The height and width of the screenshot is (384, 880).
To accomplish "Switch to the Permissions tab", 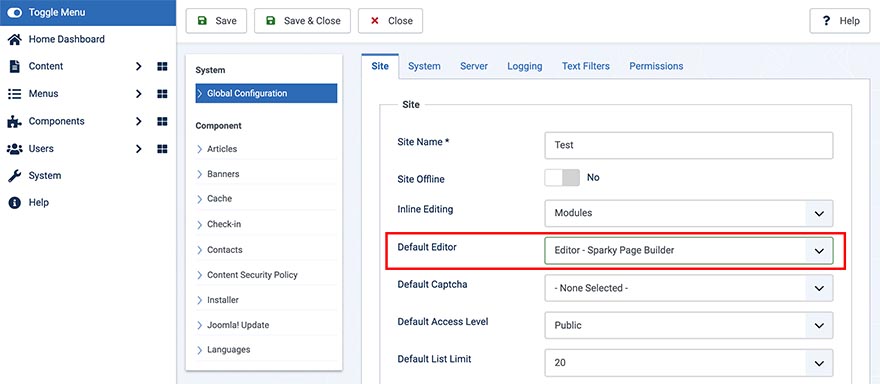I will pos(656,66).
